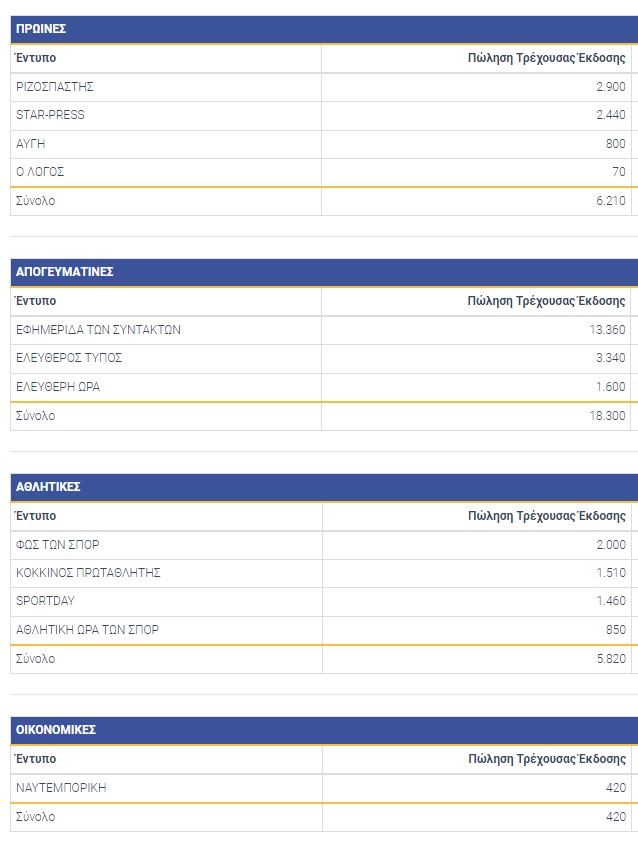Click the ΠΡΩΙΝΕΣ section header

click(x=41, y=29)
